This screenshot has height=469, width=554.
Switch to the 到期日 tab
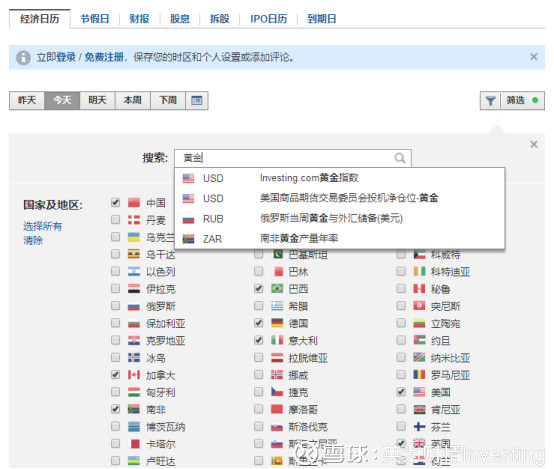322,18
